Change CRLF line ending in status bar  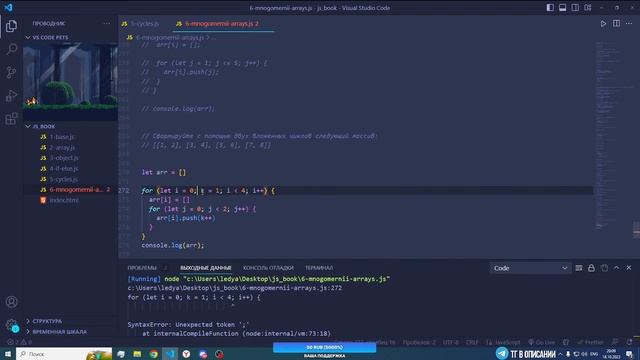click(x=472, y=342)
